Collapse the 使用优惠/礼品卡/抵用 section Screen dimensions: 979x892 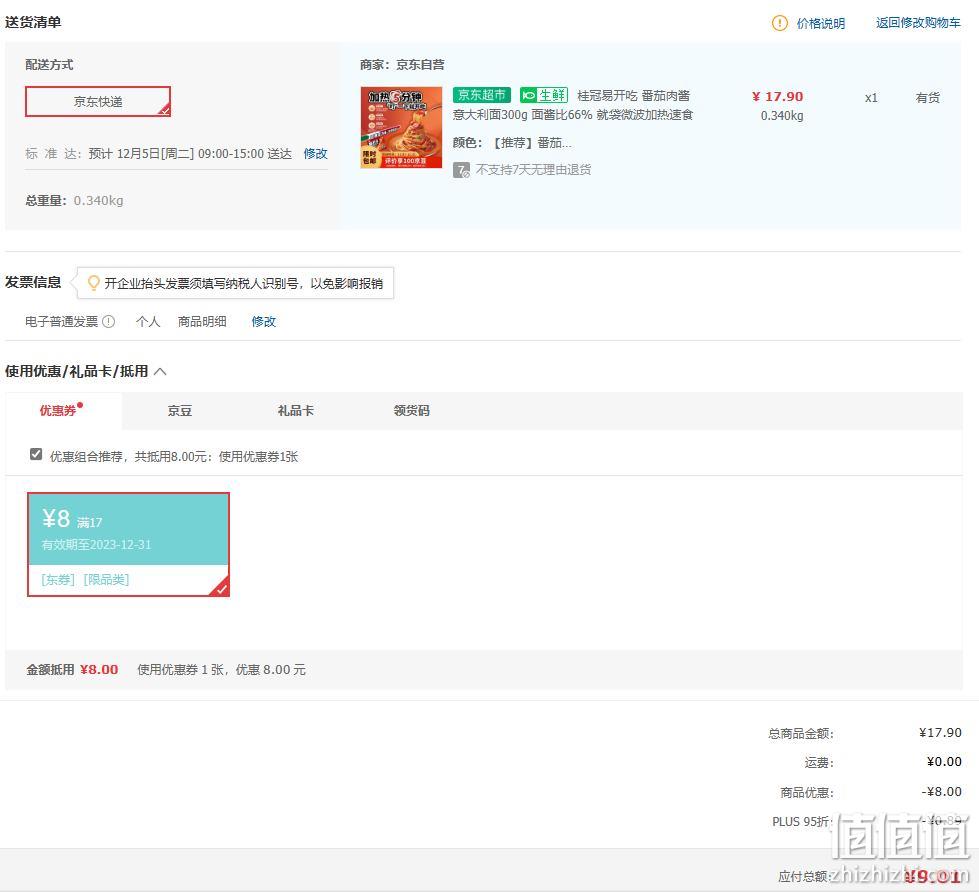pos(160,371)
